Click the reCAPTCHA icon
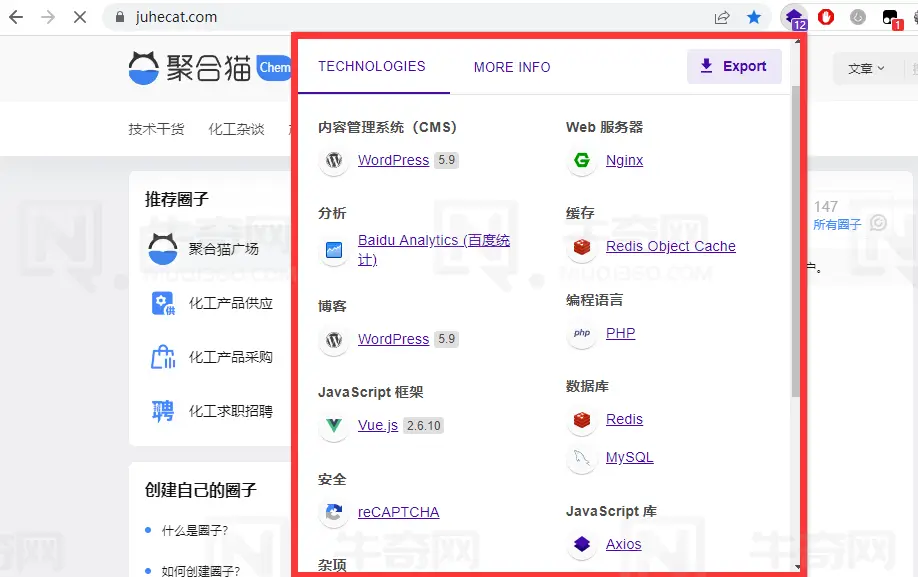918x577 pixels. point(334,513)
